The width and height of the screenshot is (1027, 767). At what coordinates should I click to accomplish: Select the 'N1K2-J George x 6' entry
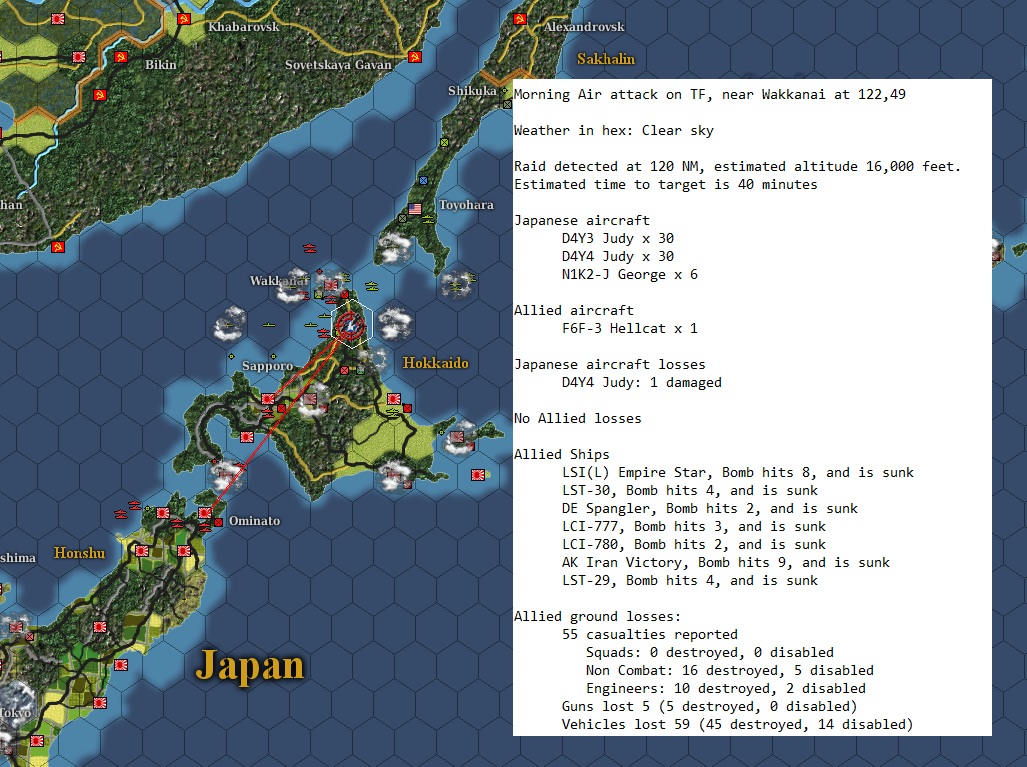coord(629,274)
